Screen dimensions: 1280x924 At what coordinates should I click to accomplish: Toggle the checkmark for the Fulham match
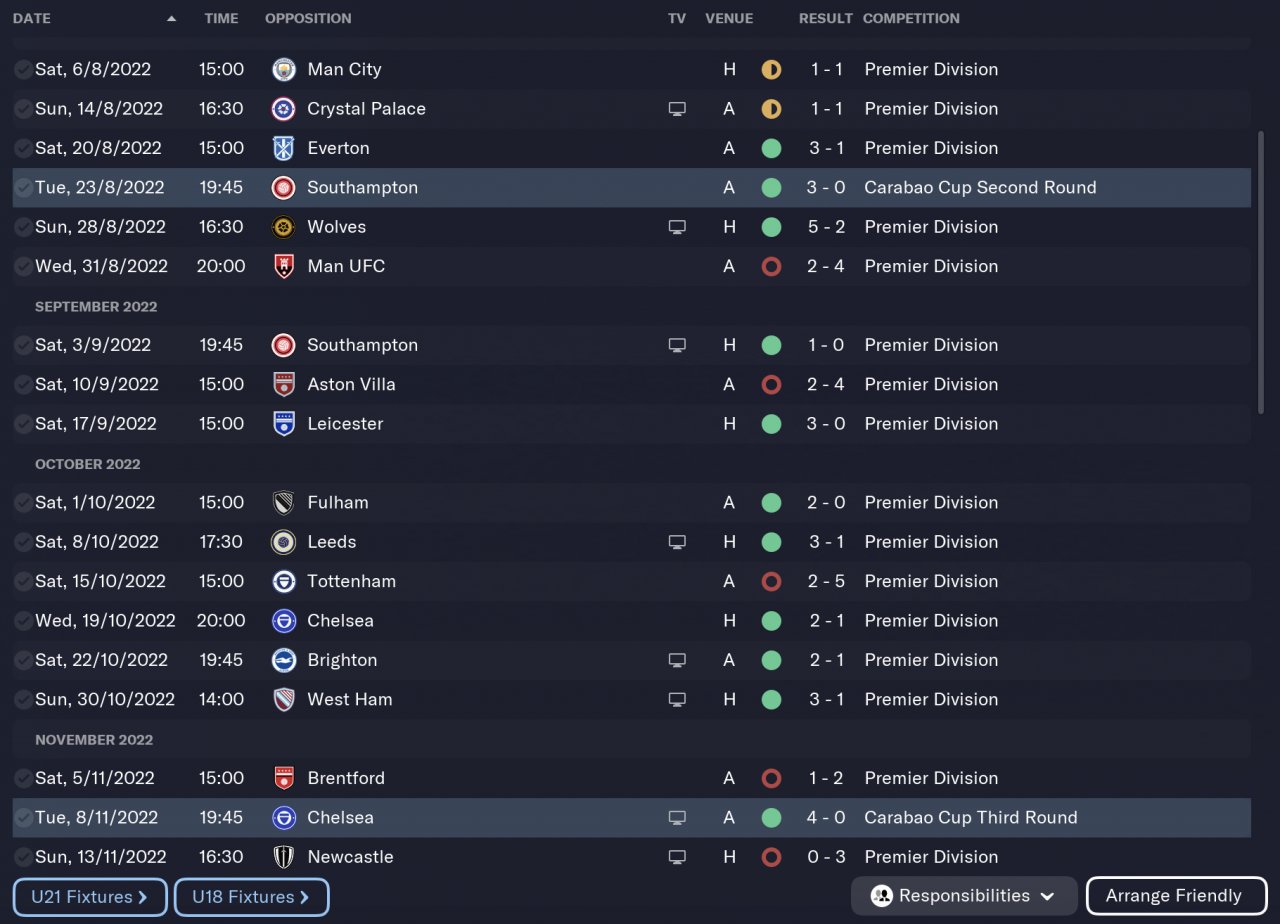click(x=23, y=503)
